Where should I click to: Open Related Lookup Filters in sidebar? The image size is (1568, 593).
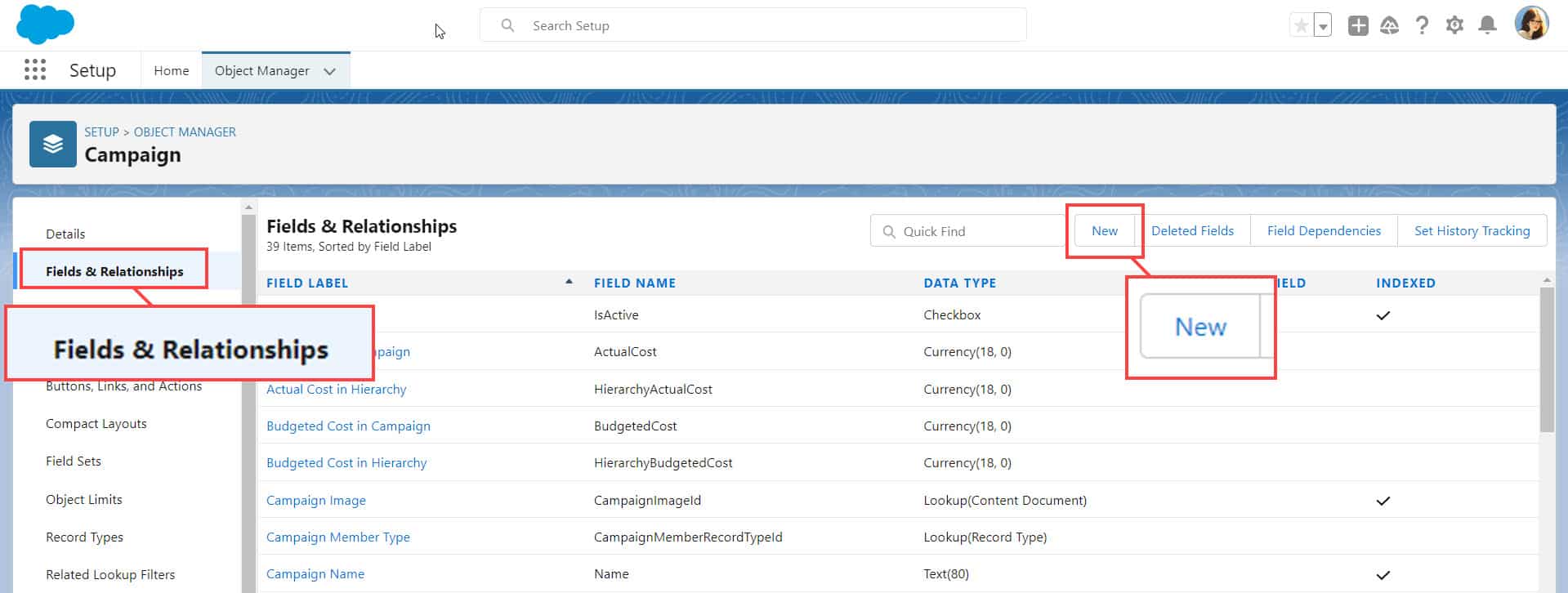(x=110, y=575)
